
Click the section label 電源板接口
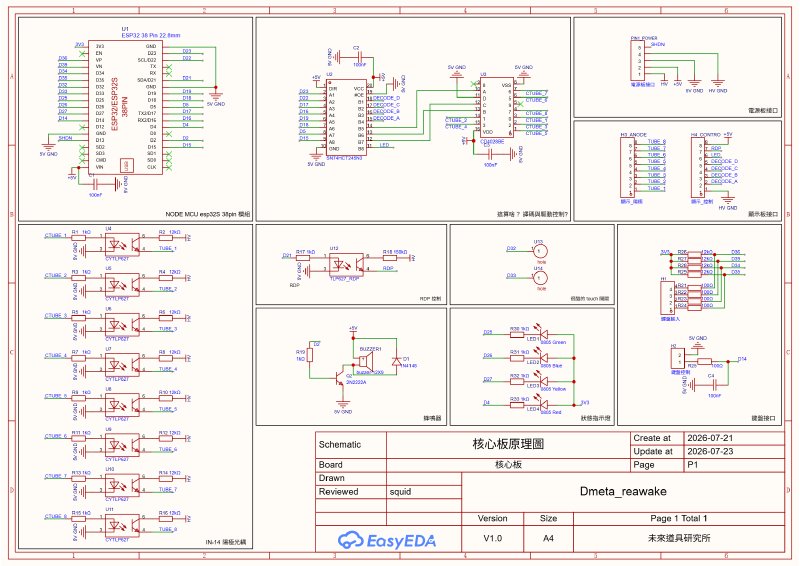763,110
